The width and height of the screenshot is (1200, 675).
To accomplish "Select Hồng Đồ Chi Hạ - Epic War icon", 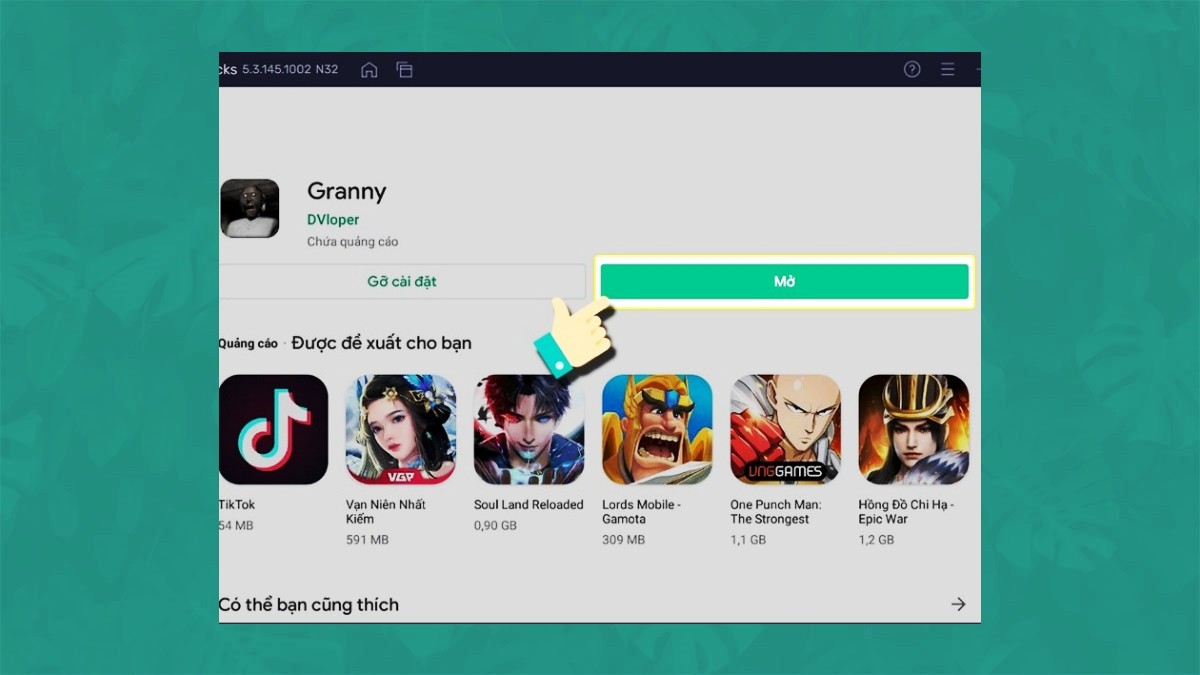I will click(x=913, y=429).
